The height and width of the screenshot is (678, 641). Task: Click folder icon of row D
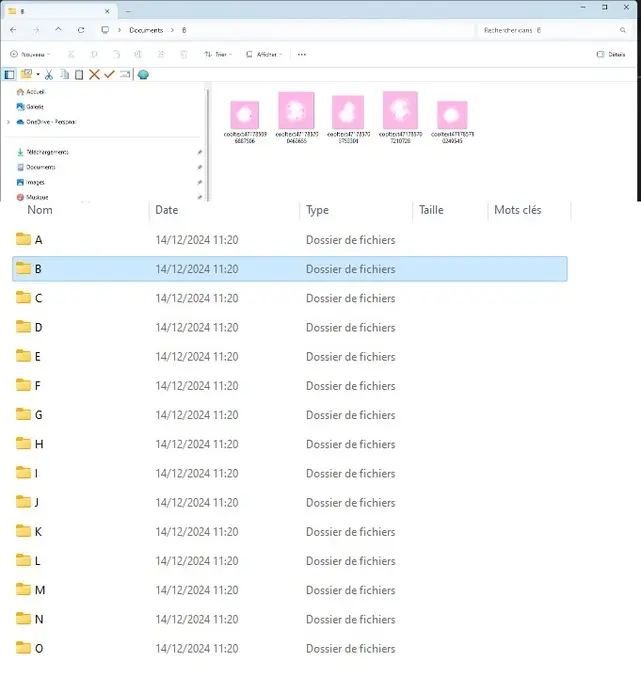point(23,327)
